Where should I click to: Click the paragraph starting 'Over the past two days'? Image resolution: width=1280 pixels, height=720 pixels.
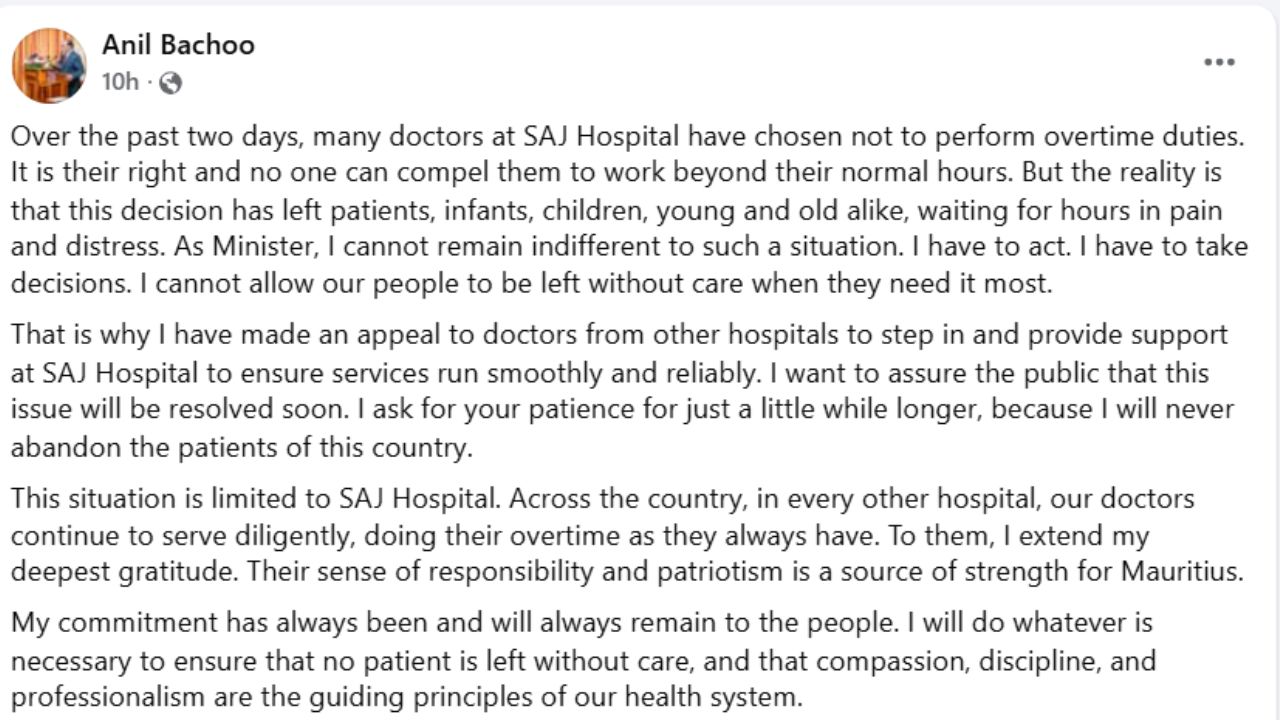coord(630,209)
